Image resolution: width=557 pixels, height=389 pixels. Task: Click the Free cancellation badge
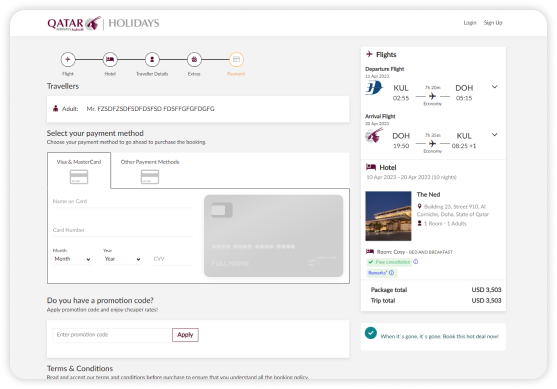[x=389, y=262]
